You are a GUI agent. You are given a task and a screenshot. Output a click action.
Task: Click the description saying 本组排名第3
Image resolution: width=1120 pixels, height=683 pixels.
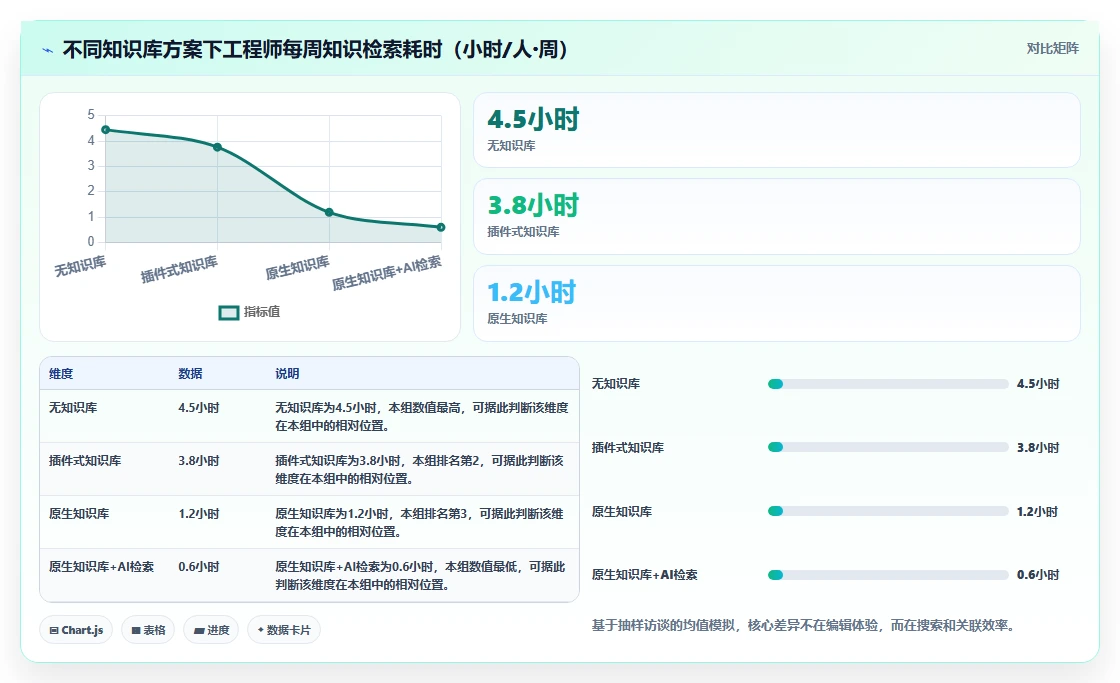pyautogui.click(x=420, y=522)
